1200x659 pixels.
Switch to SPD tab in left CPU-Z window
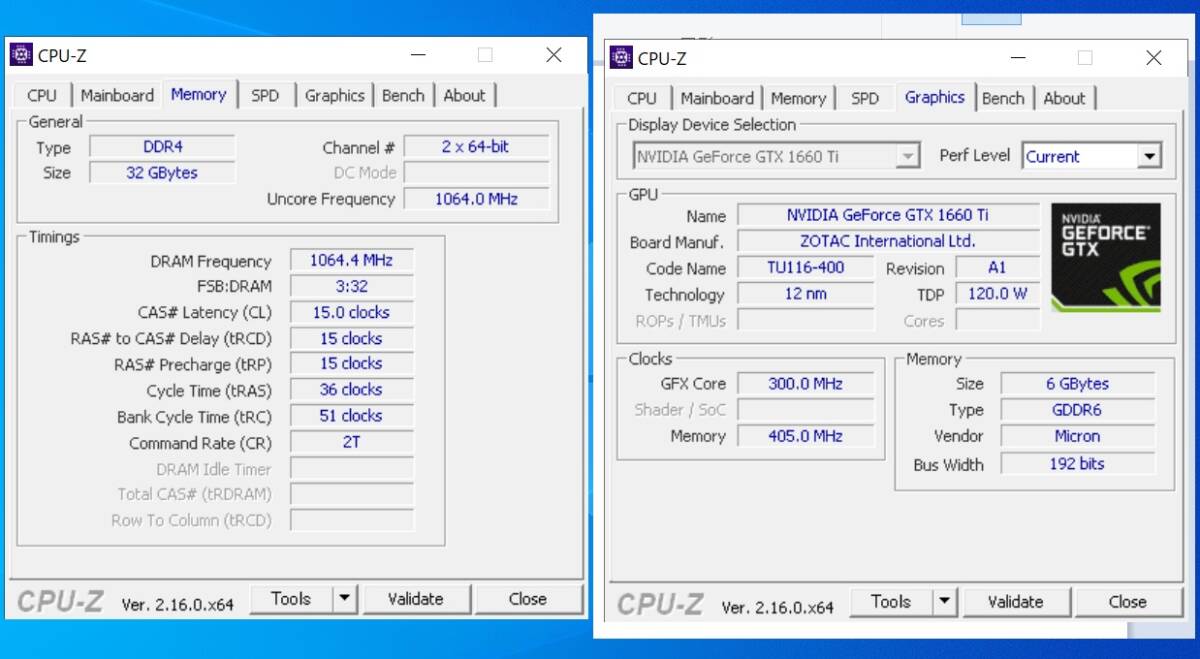pos(265,96)
